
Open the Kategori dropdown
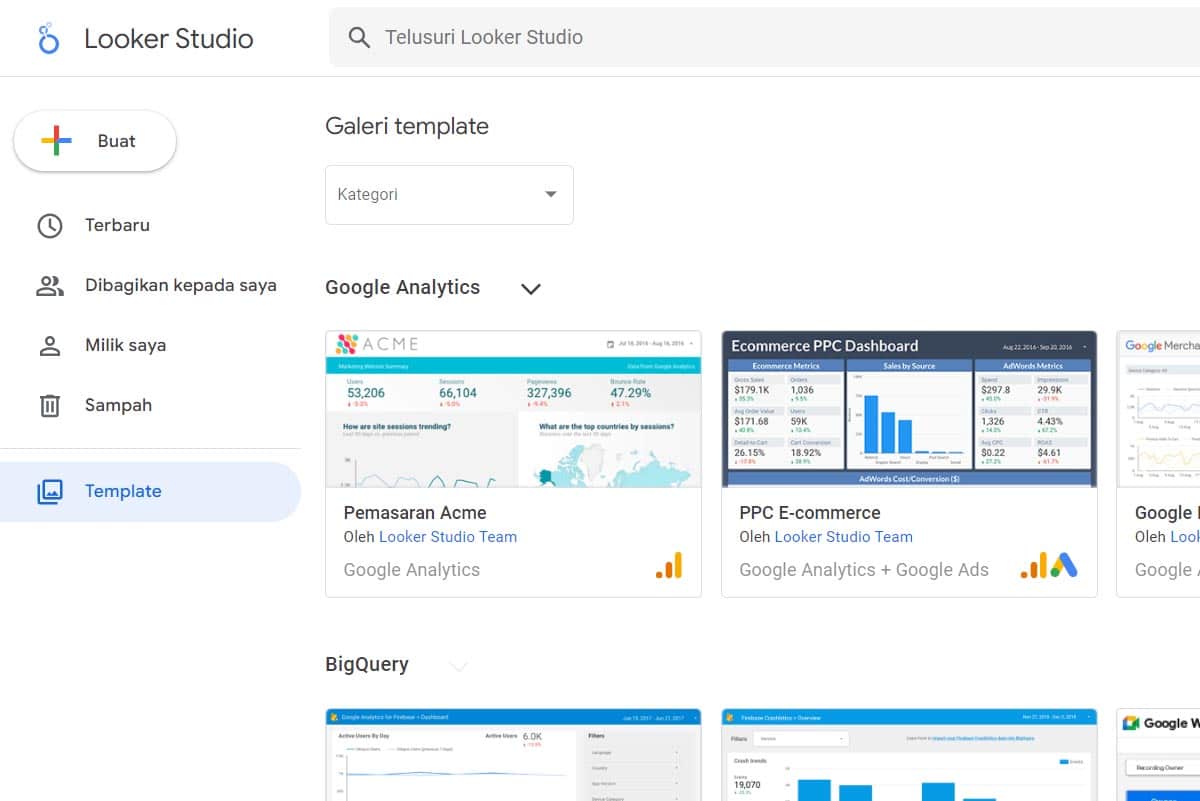tap(449, 194)
